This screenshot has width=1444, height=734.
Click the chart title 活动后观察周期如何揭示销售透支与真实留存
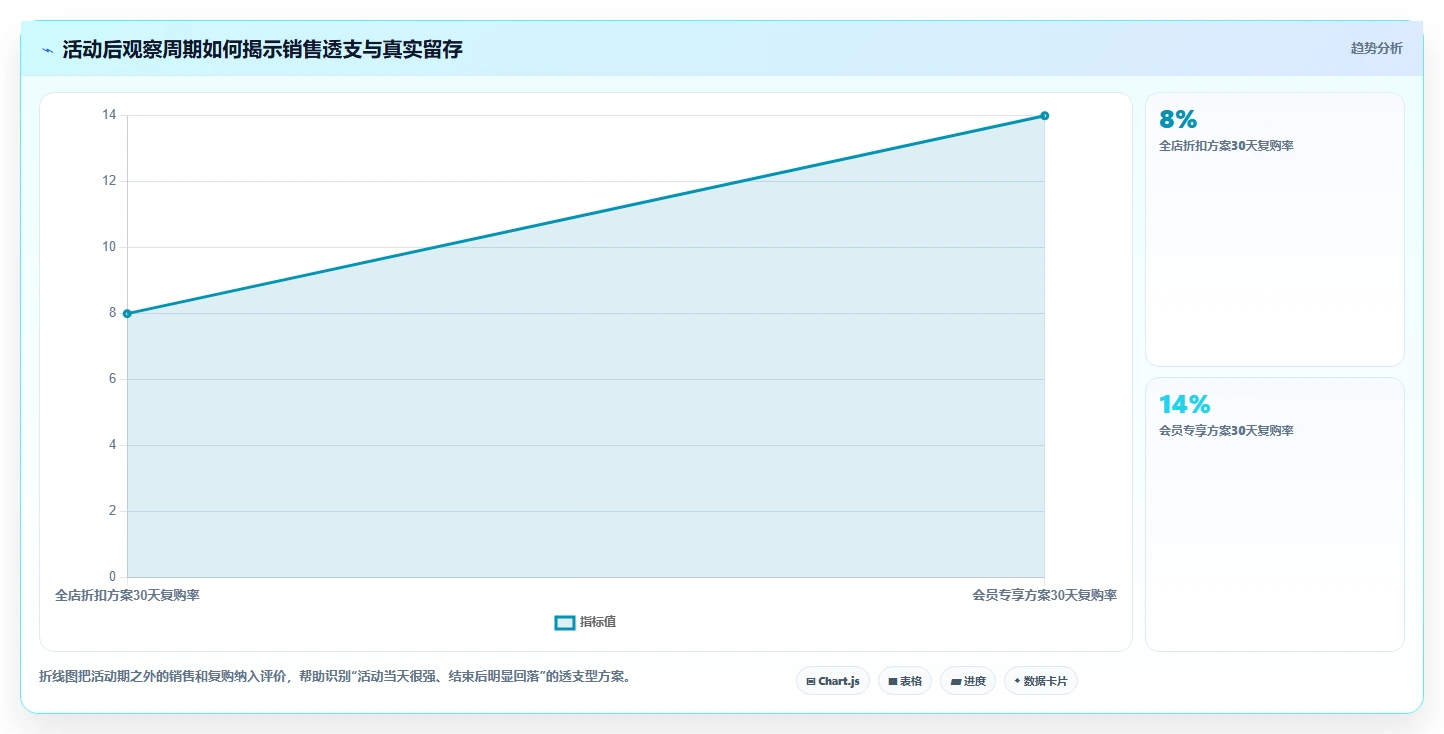click(262, 49)
